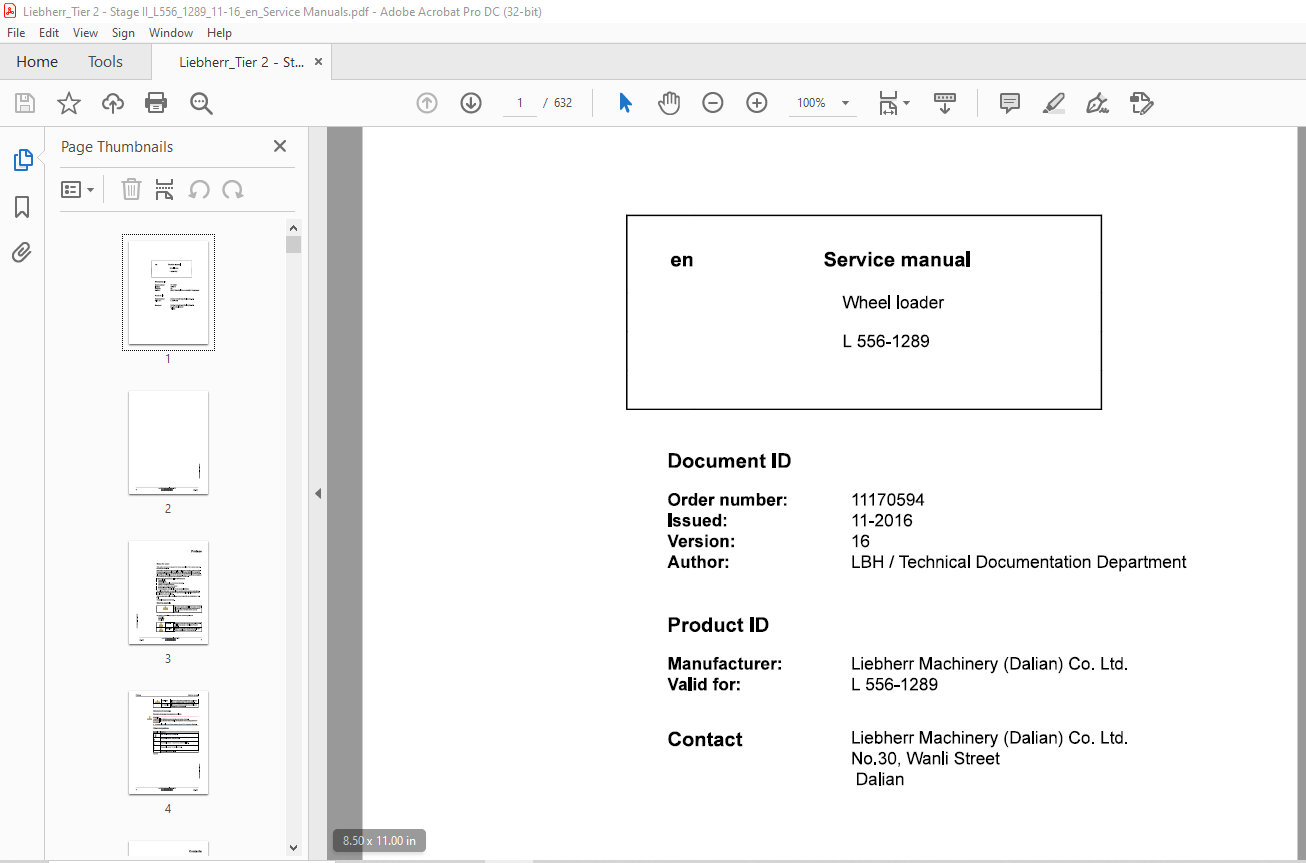Upload the file to cloud storage
The image size is (1306, 863).
click(x=113, y=103)
